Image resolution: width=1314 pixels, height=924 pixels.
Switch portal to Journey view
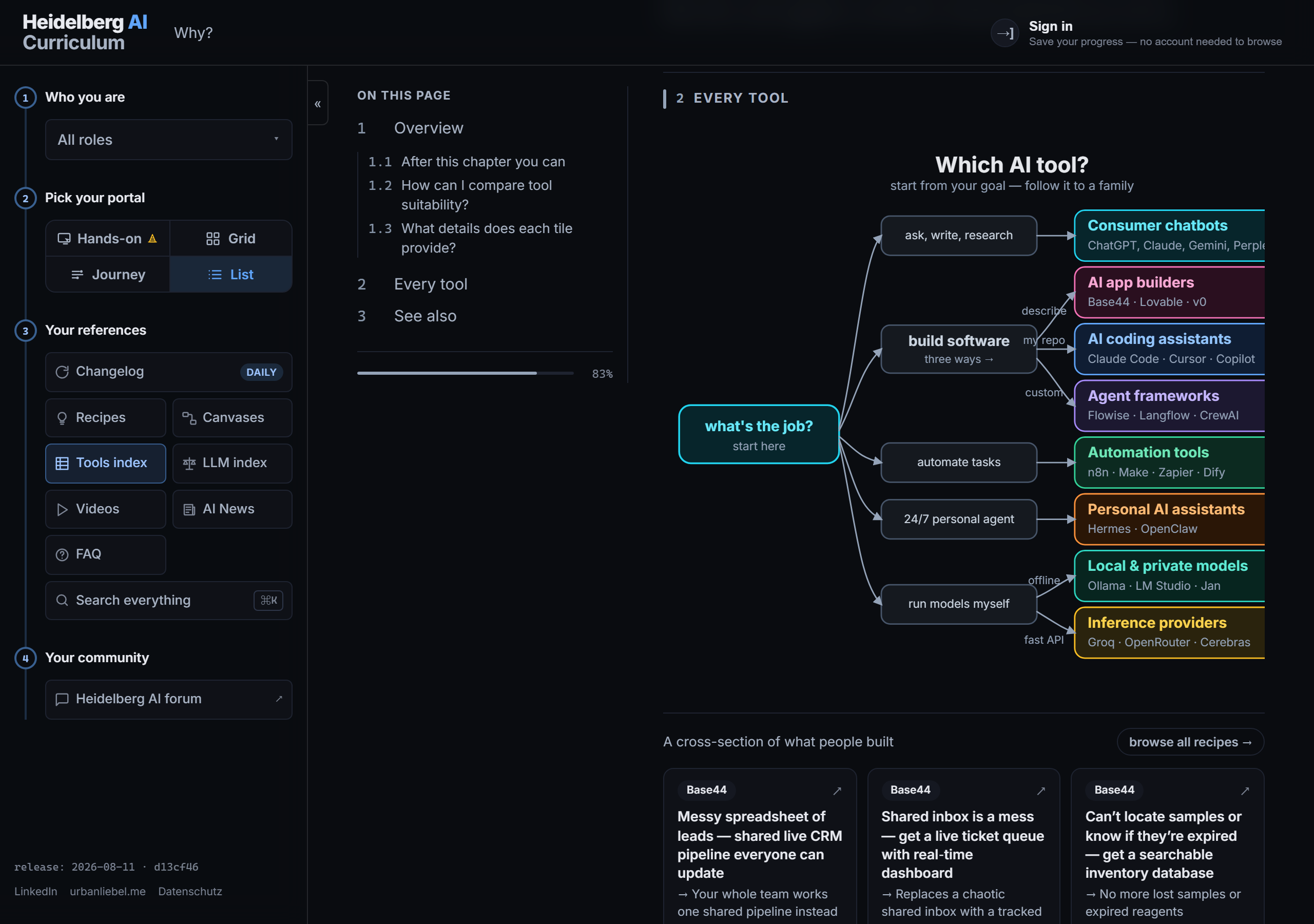[x=108, y=275]
